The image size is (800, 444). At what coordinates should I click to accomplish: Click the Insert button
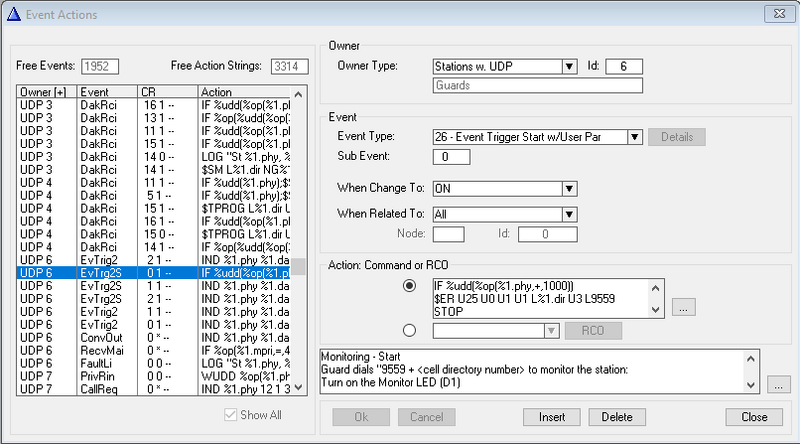(552, 417)
